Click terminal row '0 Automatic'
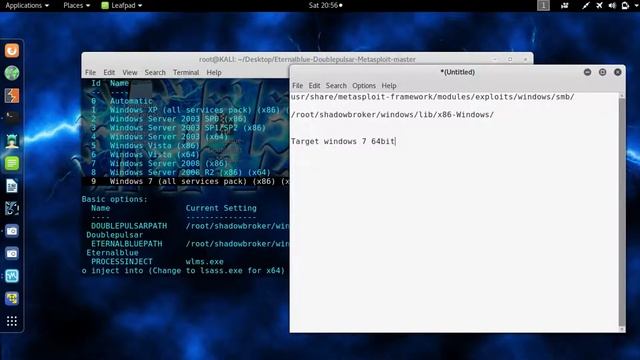Screen dimensions: 640x360 point(122,101)
